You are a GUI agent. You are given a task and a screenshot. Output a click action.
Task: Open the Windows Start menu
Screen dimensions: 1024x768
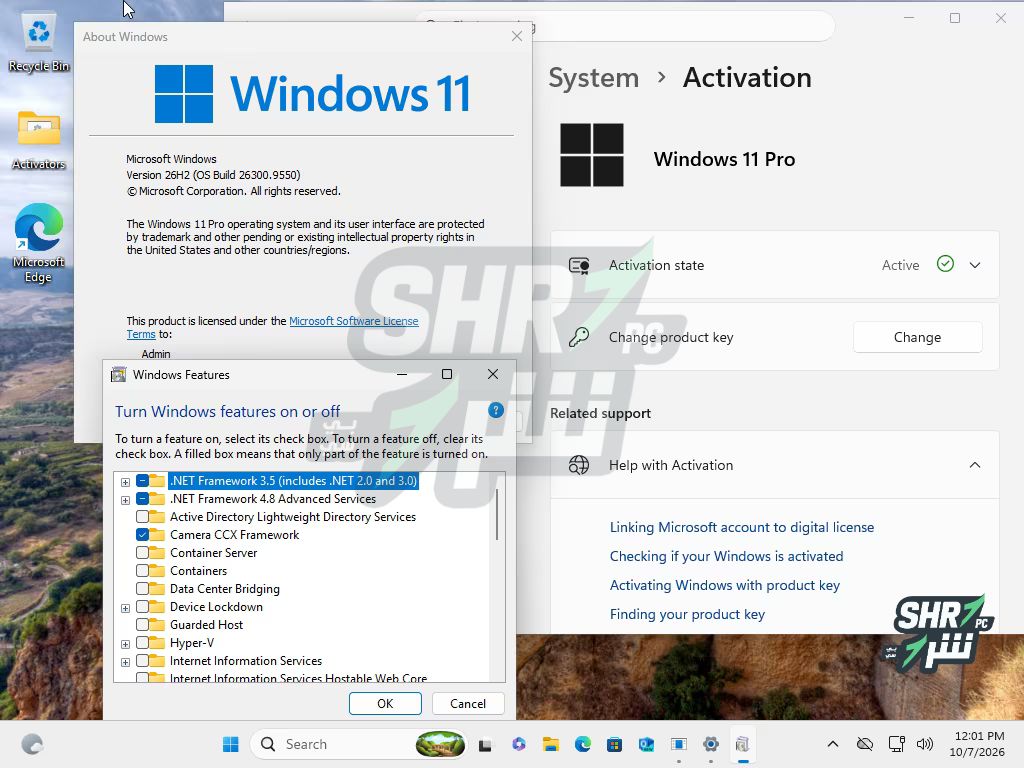click(231, 744)
